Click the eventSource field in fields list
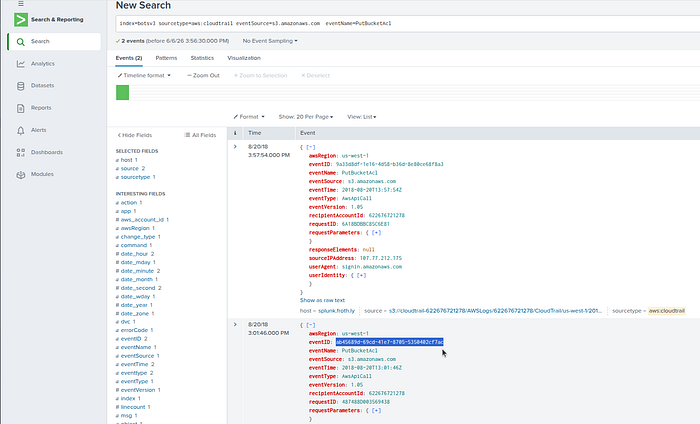Screen dimensions: 700x424 (138, 356)
